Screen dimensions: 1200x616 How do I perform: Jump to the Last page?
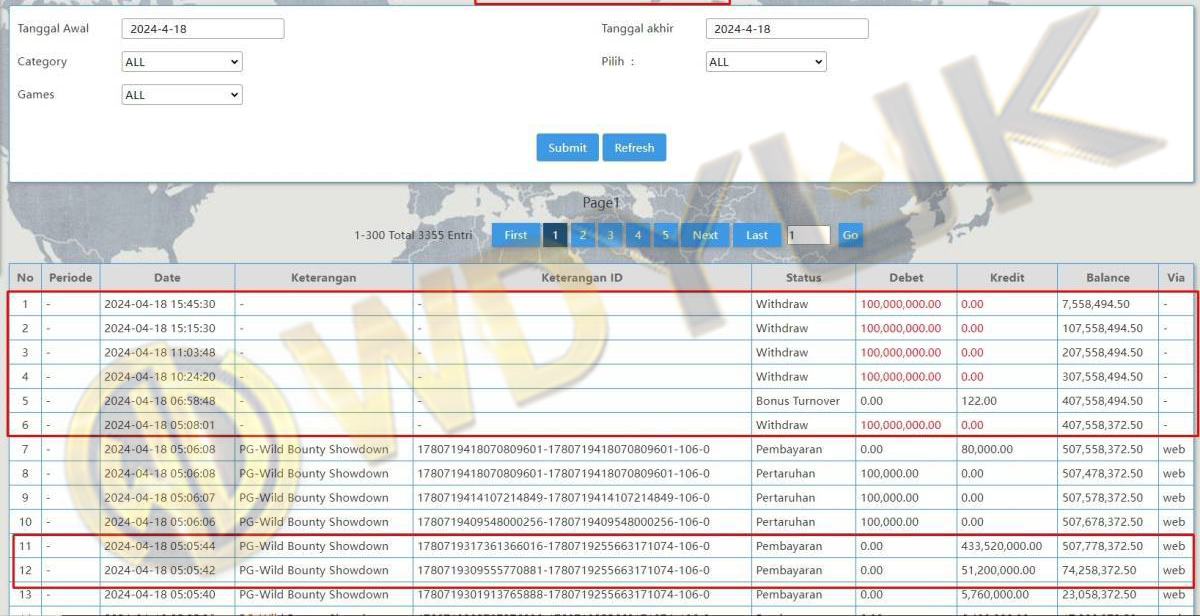757,235
